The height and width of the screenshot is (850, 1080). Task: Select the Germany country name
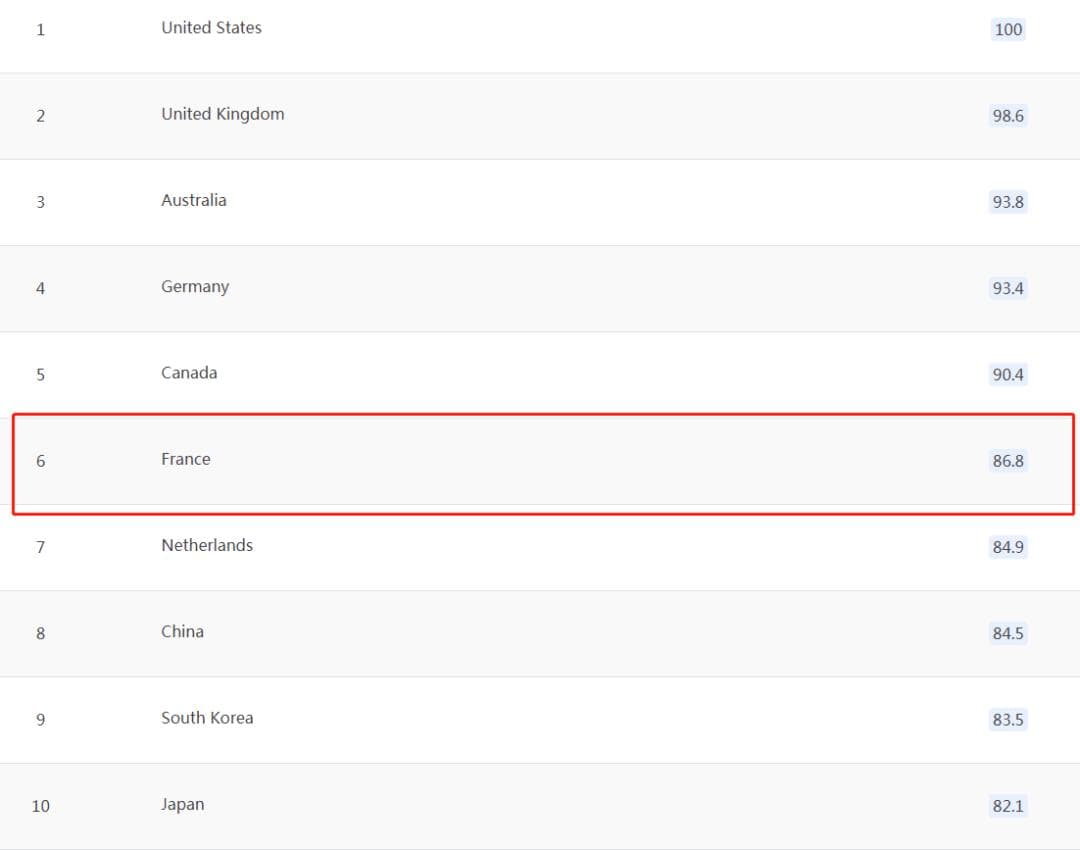(195, 287)
